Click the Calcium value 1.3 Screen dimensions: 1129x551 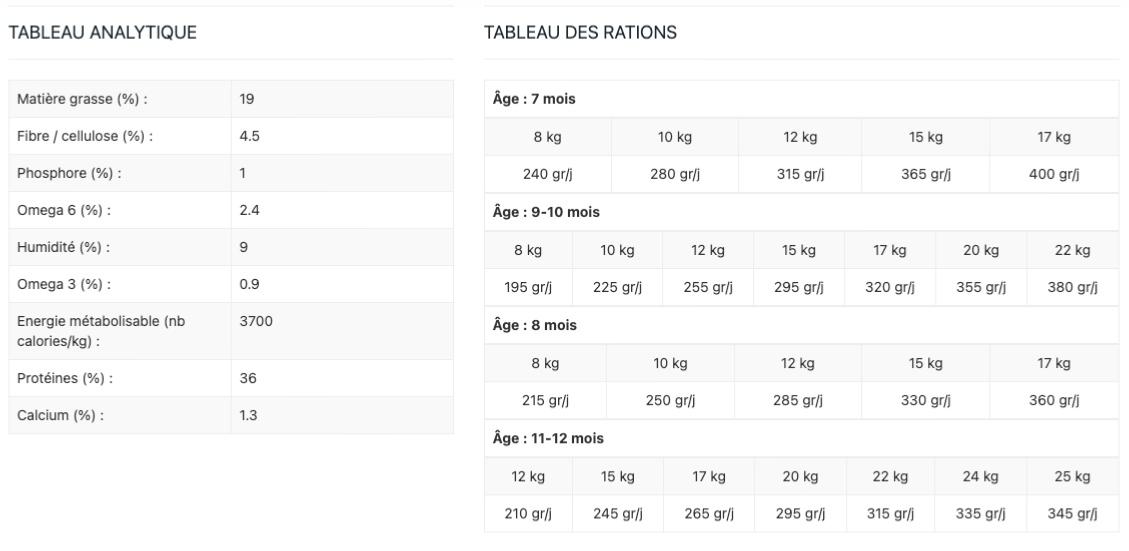point(249,415)
